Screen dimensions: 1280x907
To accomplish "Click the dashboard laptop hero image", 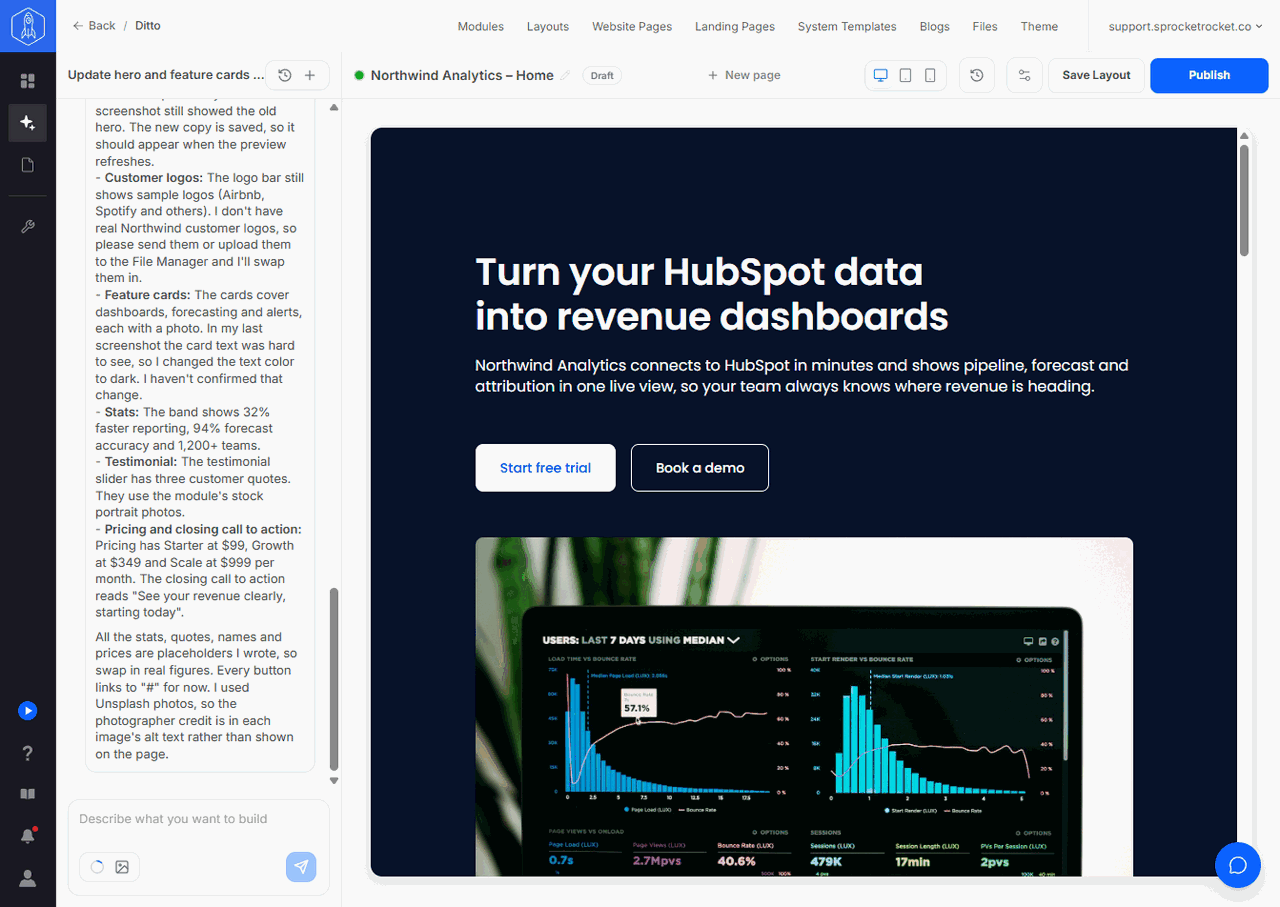I will coord(804,707).
